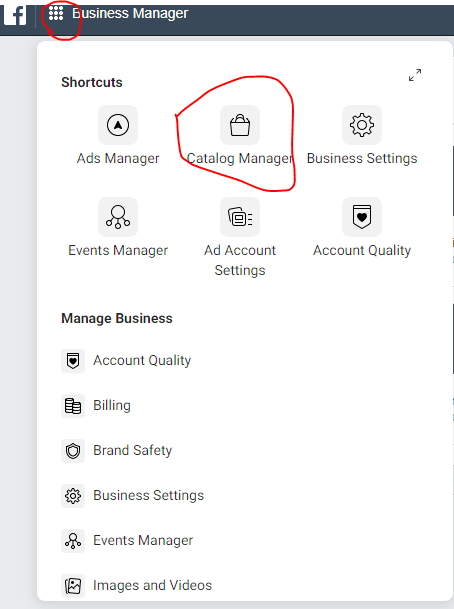Screen dimensions: 454x609
Task: Open Business Settings gear shortcut icon
Action: [x=362, y=125]
